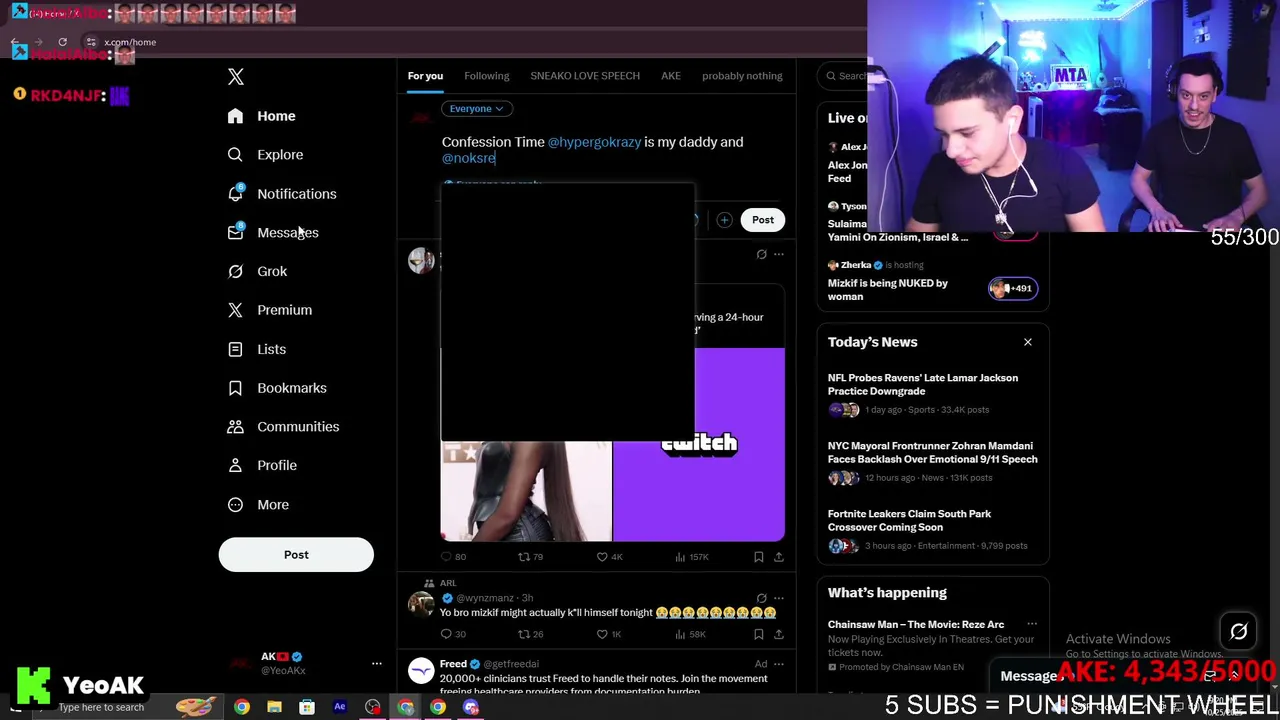Viewport: 1280px width, 720px height.
Task: Open more options for the @wynzmanz post
Action: point(779,598)
